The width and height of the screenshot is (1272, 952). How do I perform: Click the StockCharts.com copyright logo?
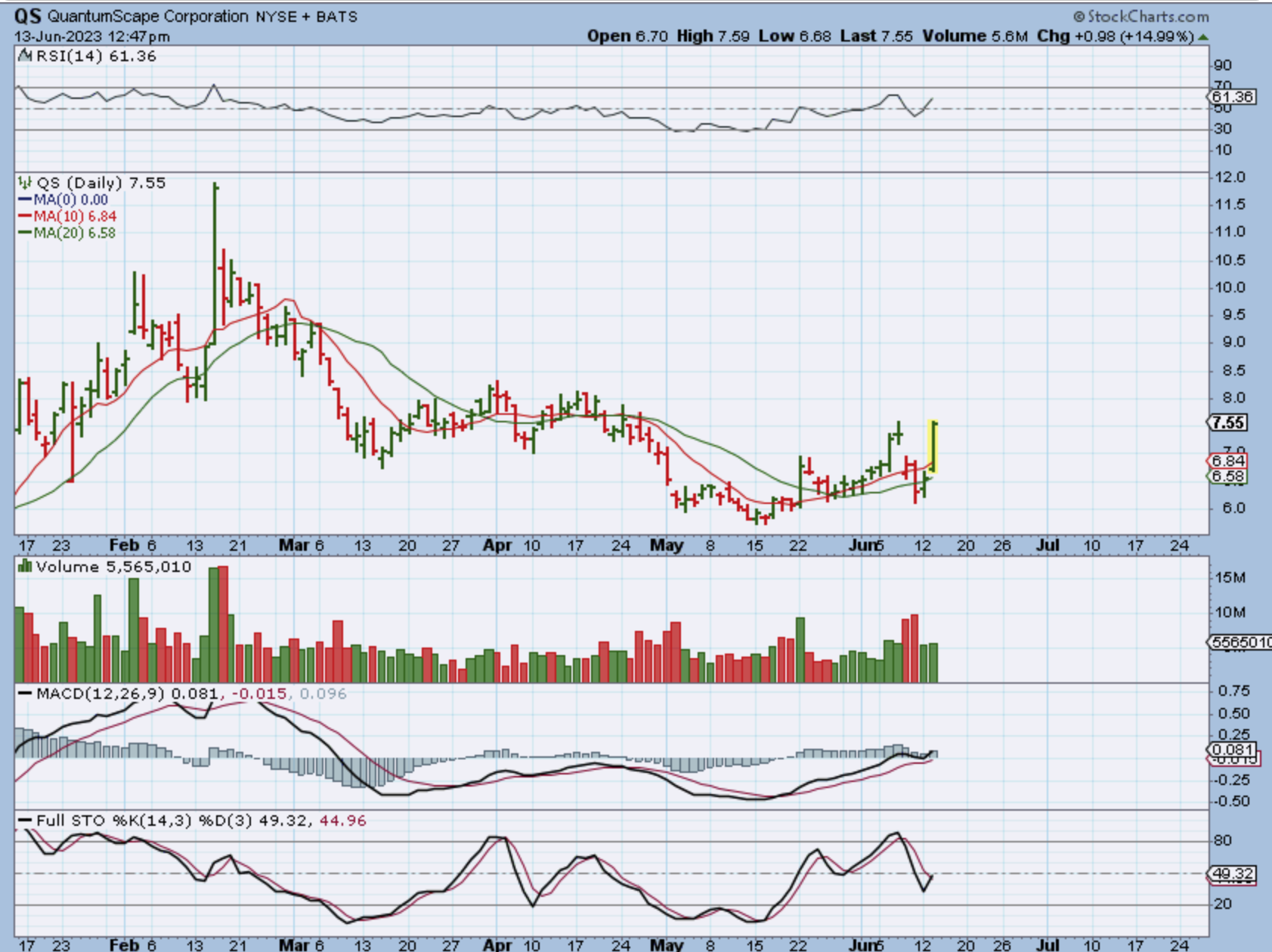coord(1140,16)
